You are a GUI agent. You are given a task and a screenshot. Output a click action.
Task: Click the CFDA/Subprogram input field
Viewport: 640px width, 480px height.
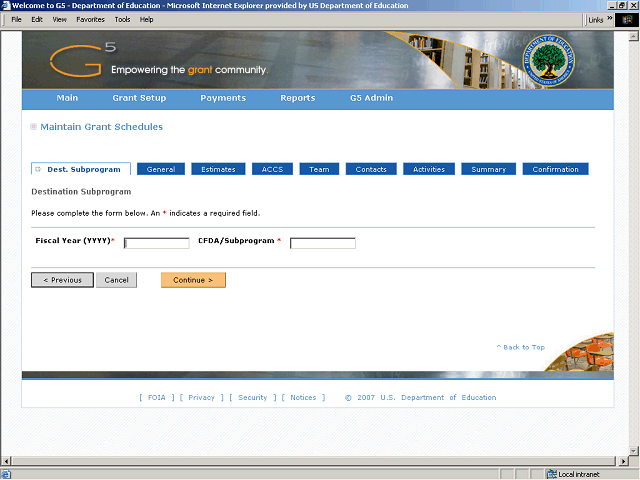pos(323,243)
